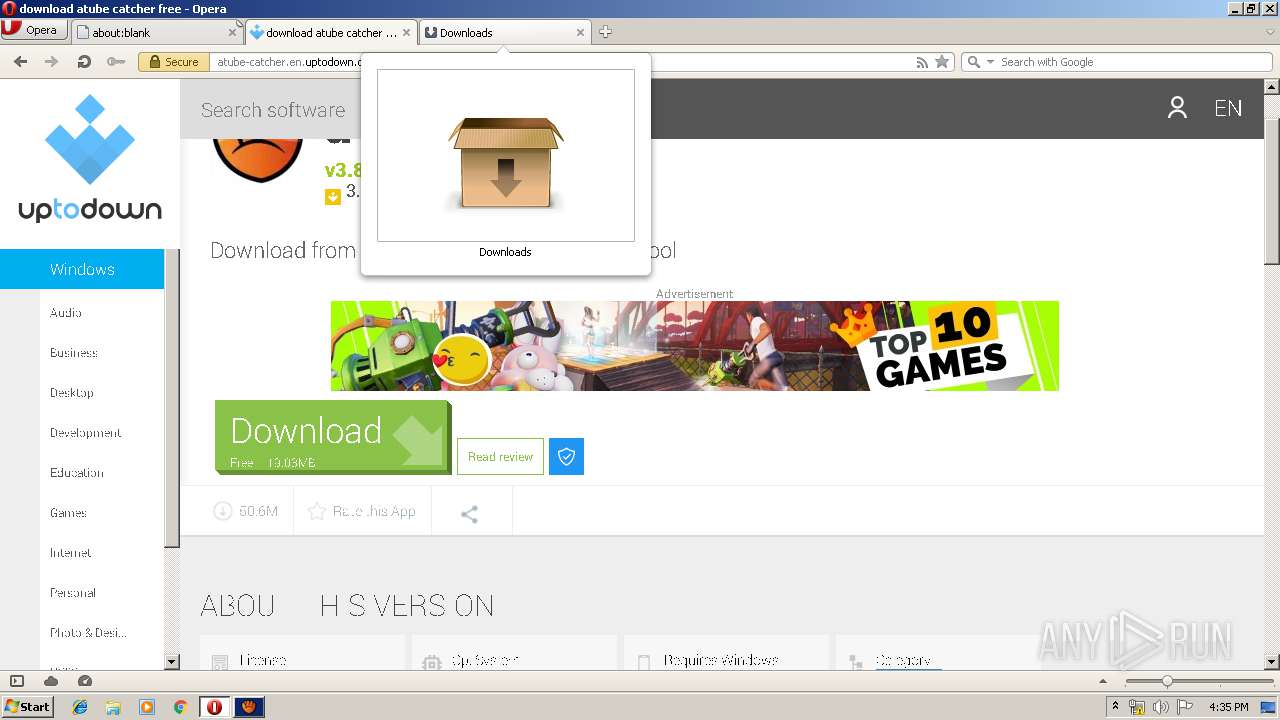The height and width of the screenshot is (720, 1280).
Task: Close the Downloads tab
Action: pos(580,33)
